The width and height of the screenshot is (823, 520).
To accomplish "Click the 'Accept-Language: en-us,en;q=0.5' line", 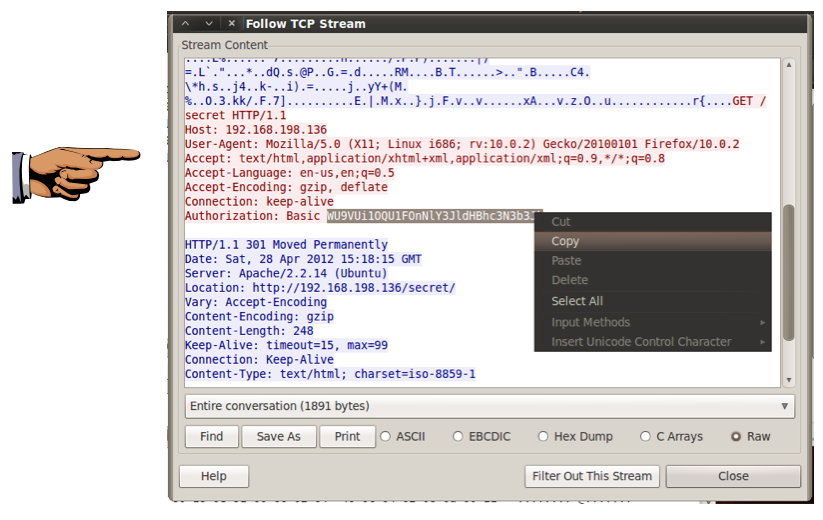I will 290,173.
